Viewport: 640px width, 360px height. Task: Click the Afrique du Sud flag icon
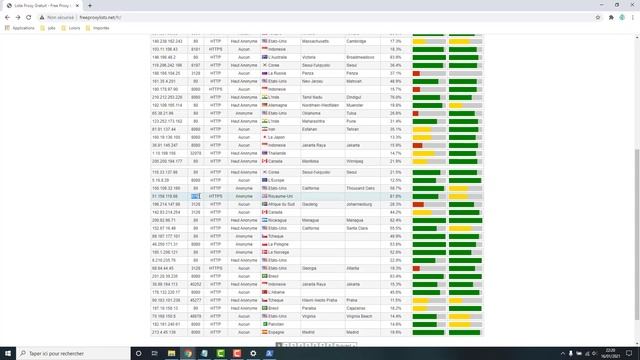[x=264, y=204]
